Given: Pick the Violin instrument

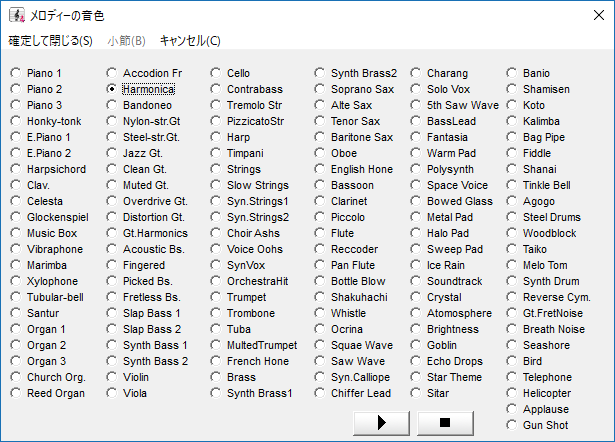Looking at the screenshot, I should 112,377.
